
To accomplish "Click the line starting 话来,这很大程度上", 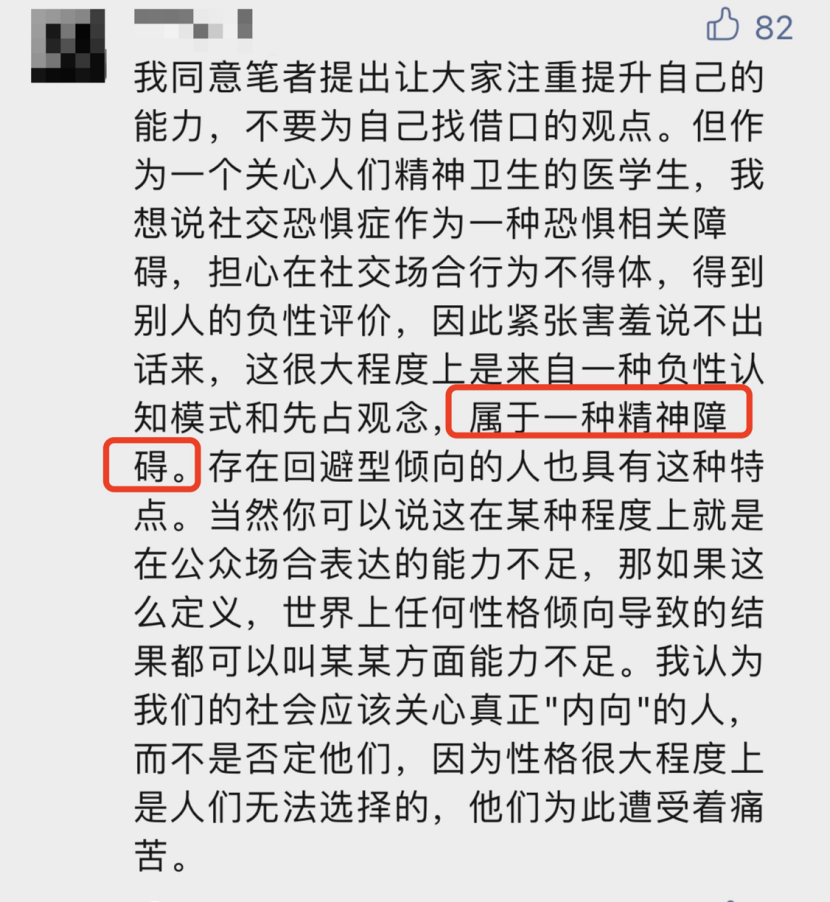I will click(x=449, y=368).
